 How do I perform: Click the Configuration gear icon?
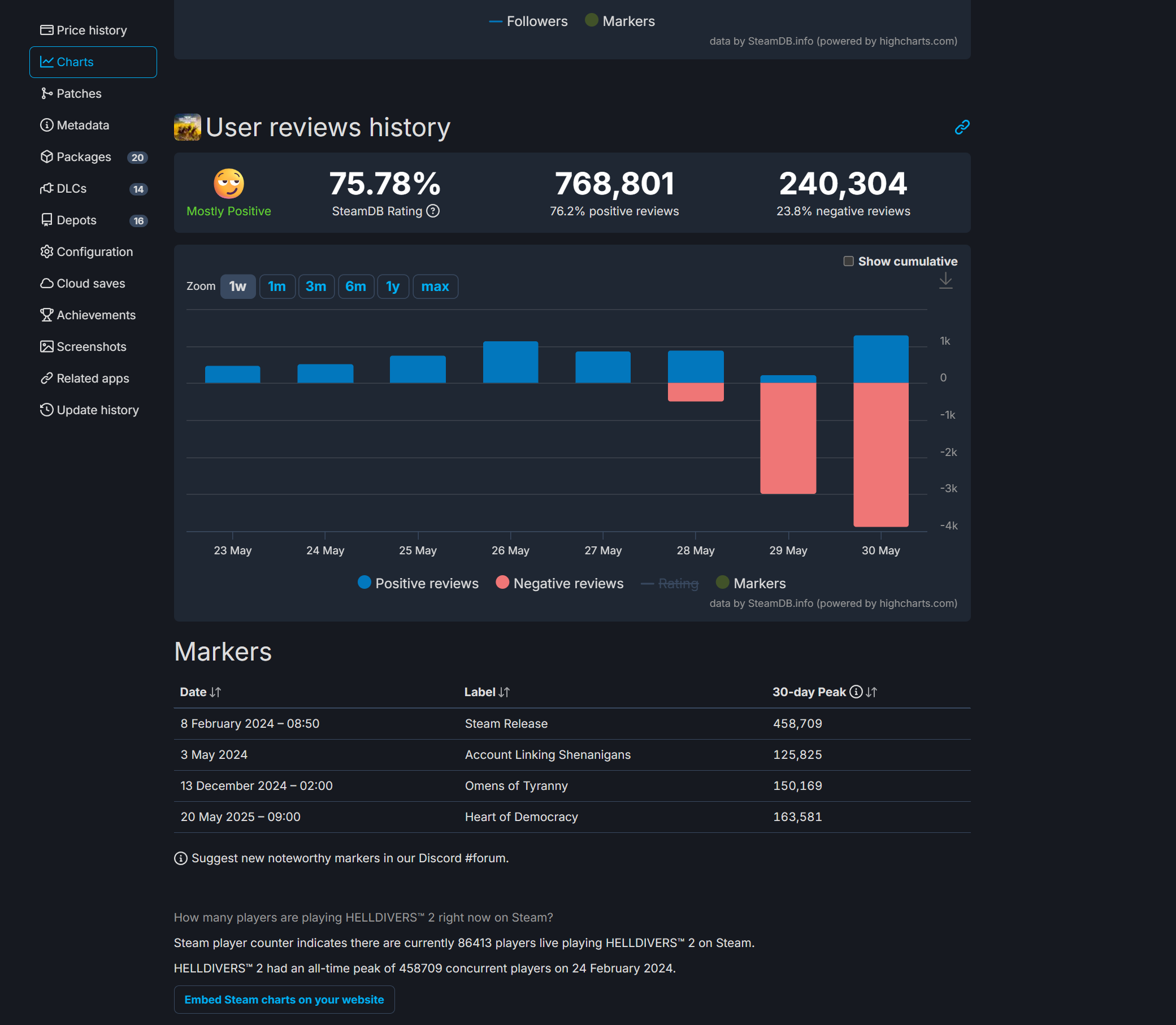coord(47,251)
